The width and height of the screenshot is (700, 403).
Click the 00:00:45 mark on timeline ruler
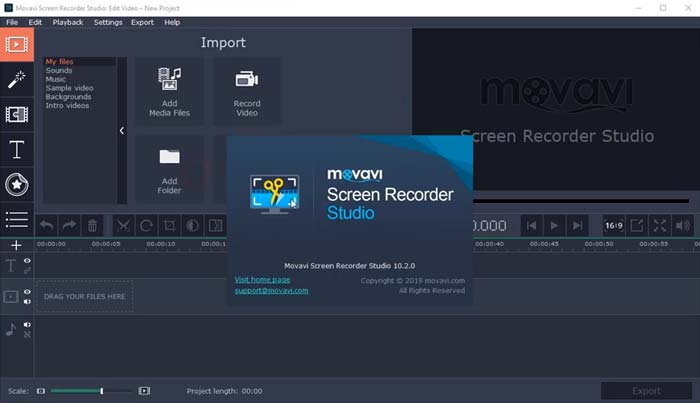544,244
